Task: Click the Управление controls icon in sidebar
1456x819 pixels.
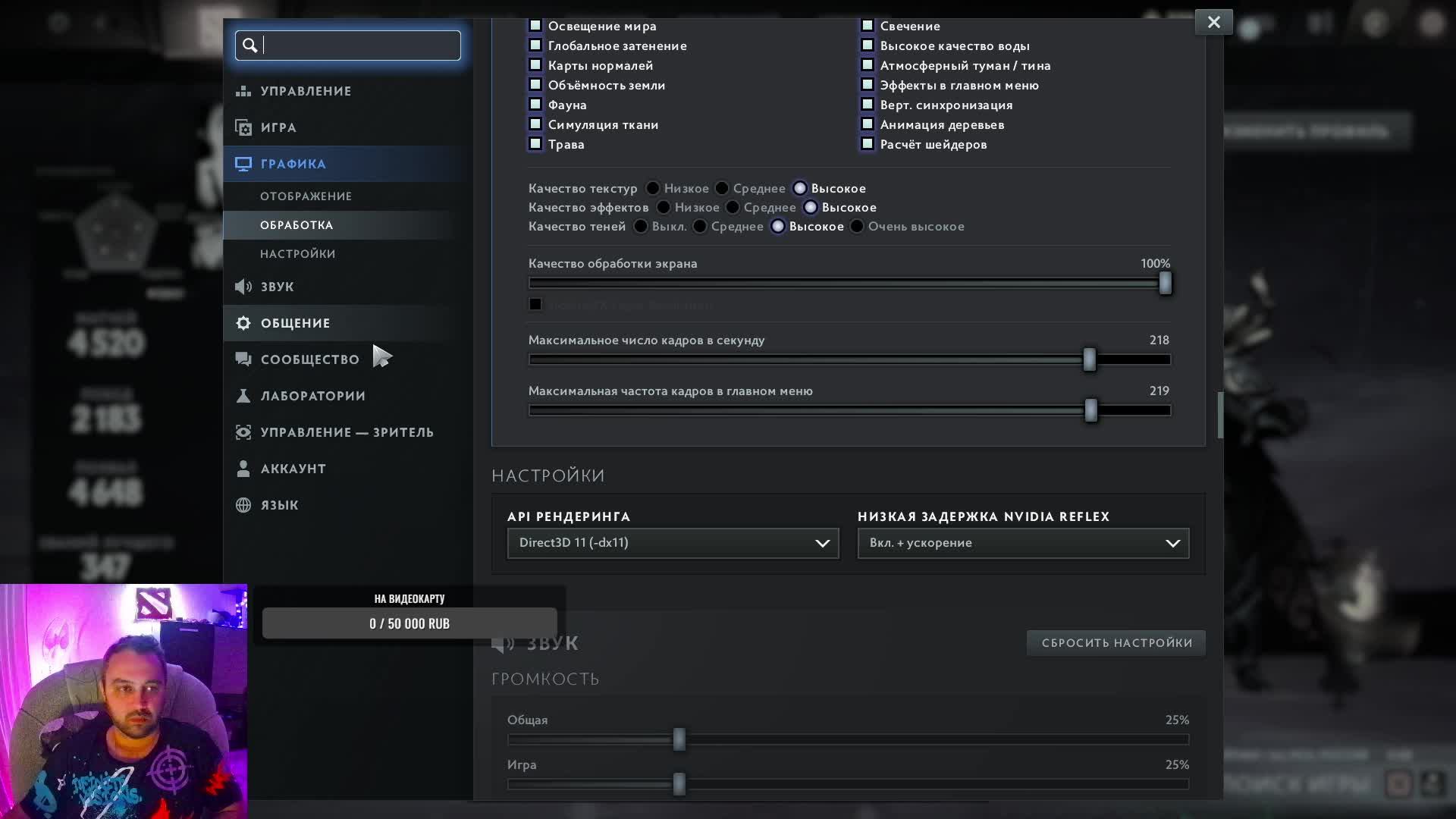Action: (243, 91)
